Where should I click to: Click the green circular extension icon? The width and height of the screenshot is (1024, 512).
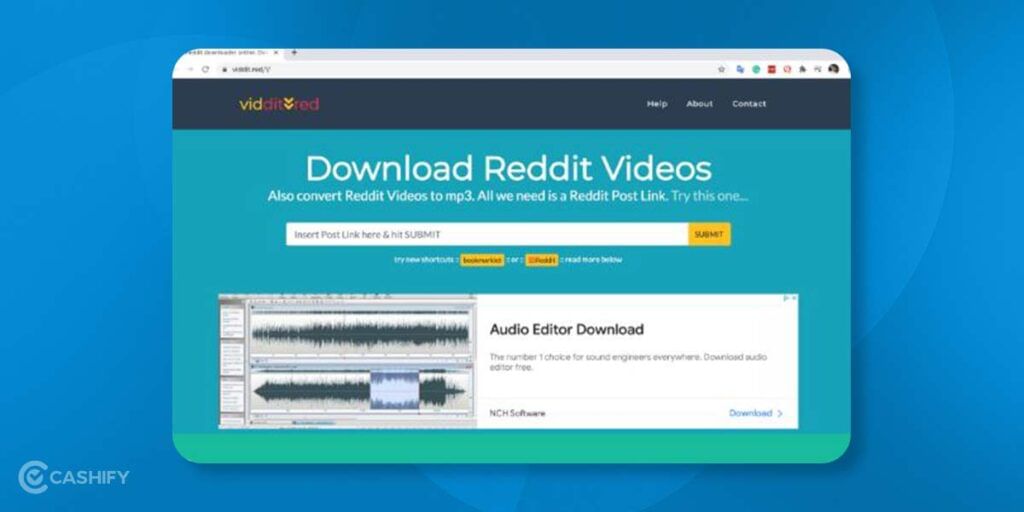[x=756, y=69]
